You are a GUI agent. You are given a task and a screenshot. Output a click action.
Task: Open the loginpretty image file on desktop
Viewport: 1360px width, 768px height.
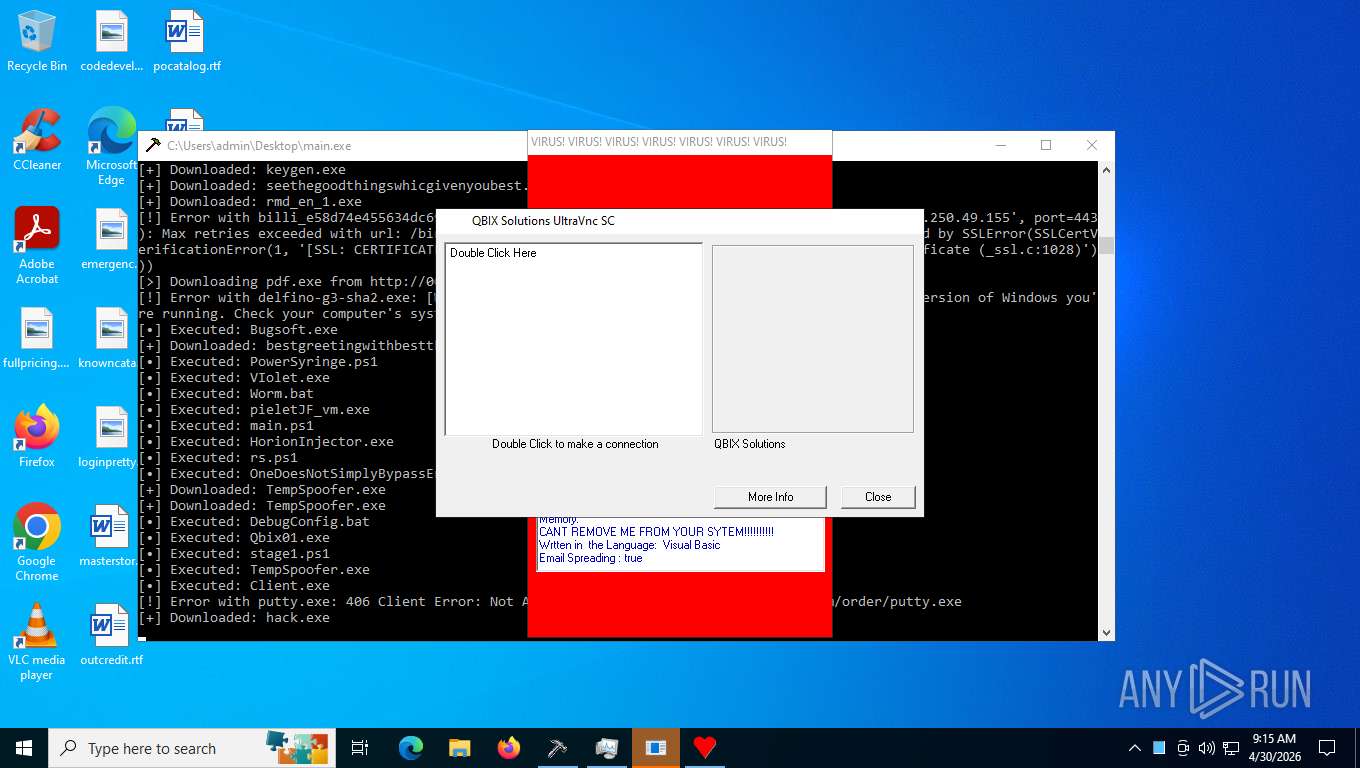click(x=111, y=437)
